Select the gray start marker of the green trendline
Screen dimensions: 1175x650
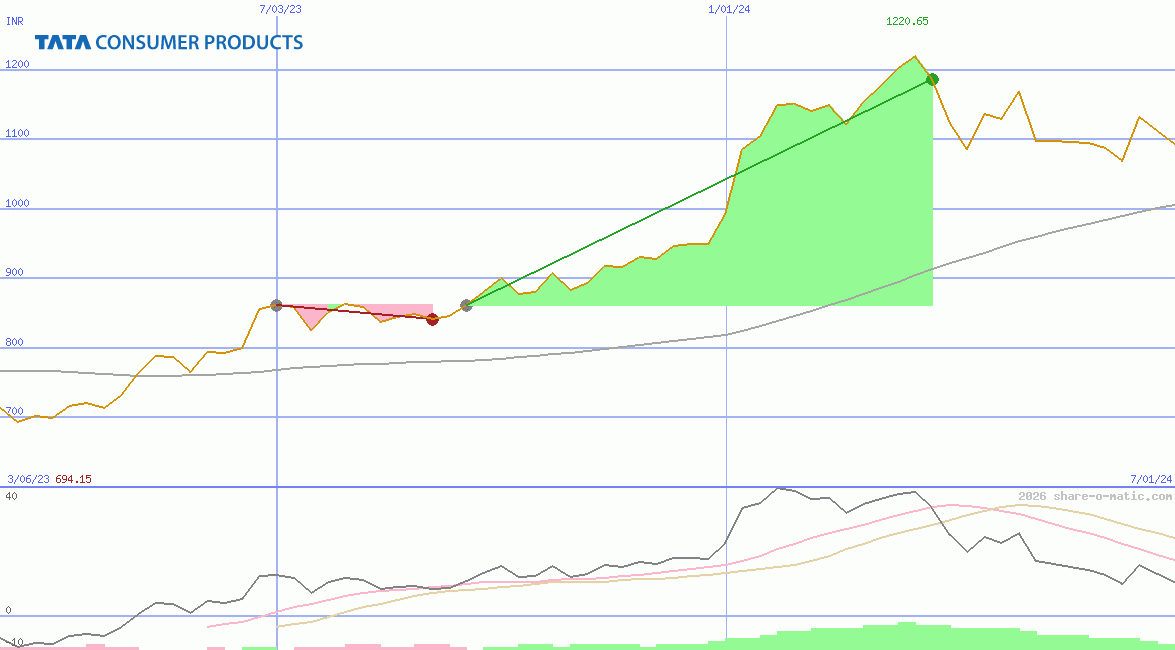coord(466,306)
